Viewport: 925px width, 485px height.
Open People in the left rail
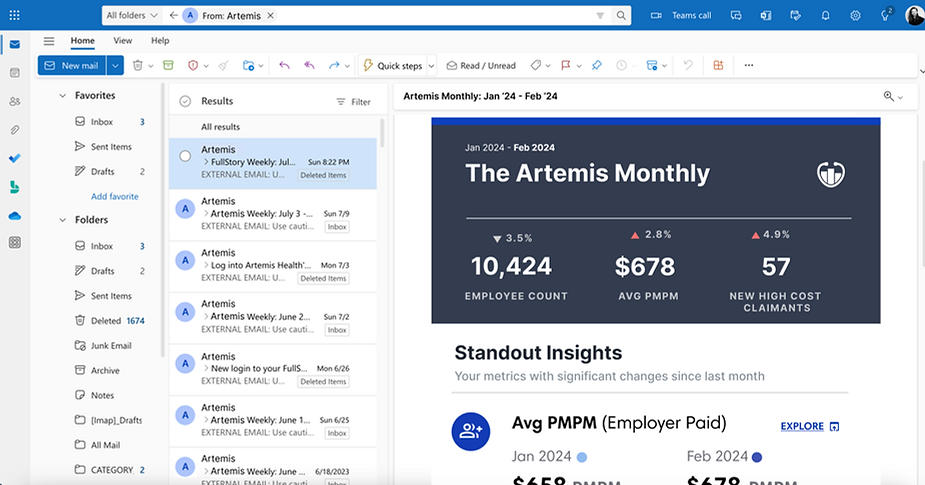[15, 101]
